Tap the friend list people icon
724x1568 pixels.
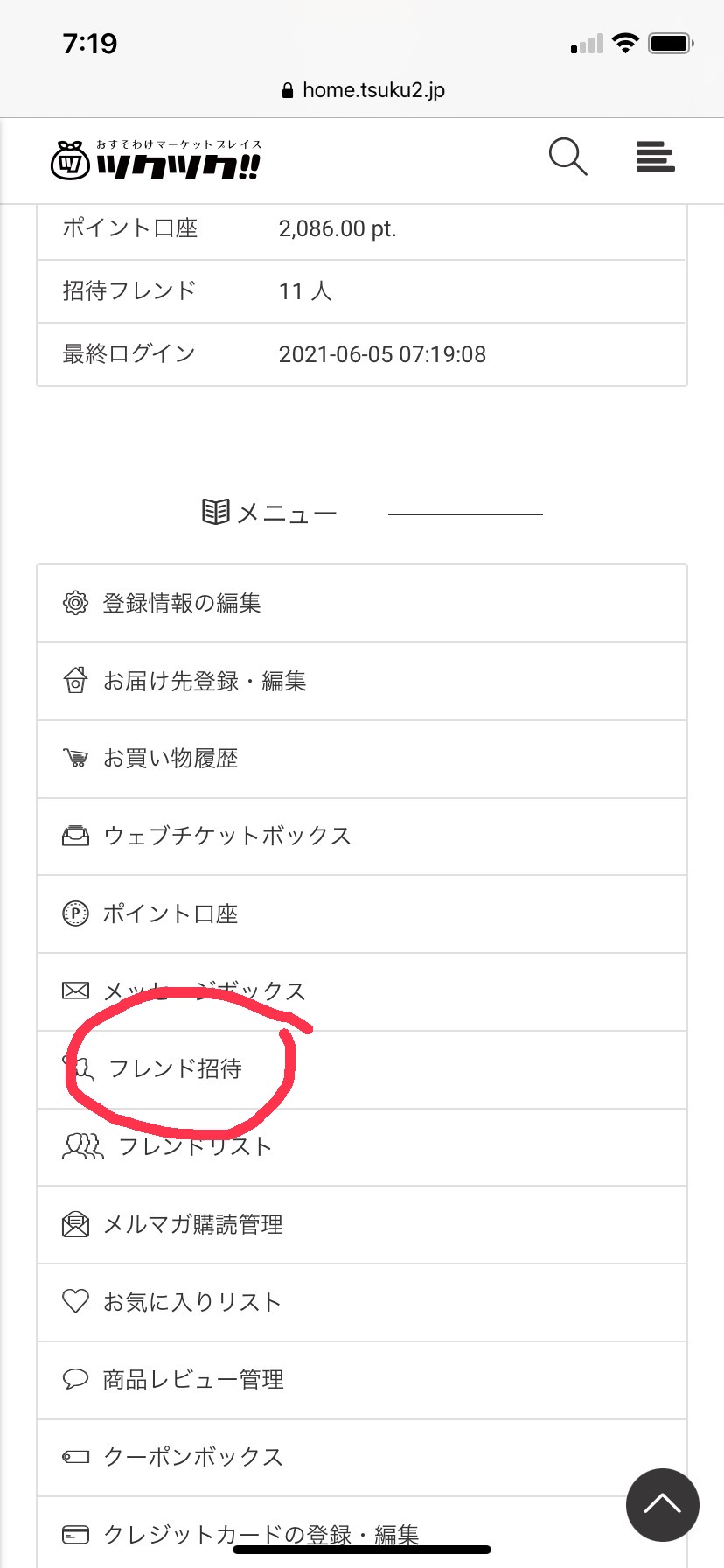[x=83, y=1146]
